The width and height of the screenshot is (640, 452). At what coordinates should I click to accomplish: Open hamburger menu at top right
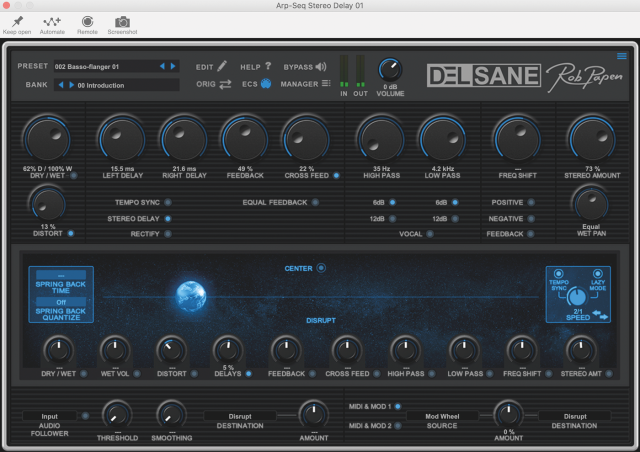[622, 56]
